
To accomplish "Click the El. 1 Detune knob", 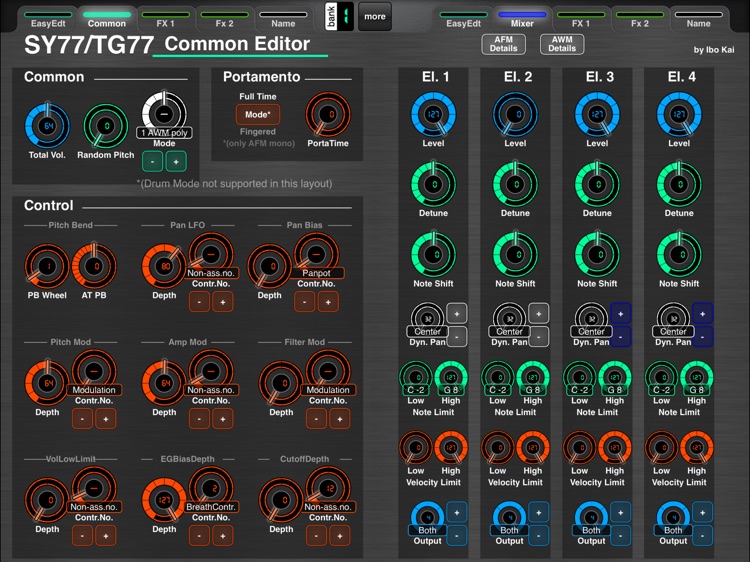I will (433, 185).
